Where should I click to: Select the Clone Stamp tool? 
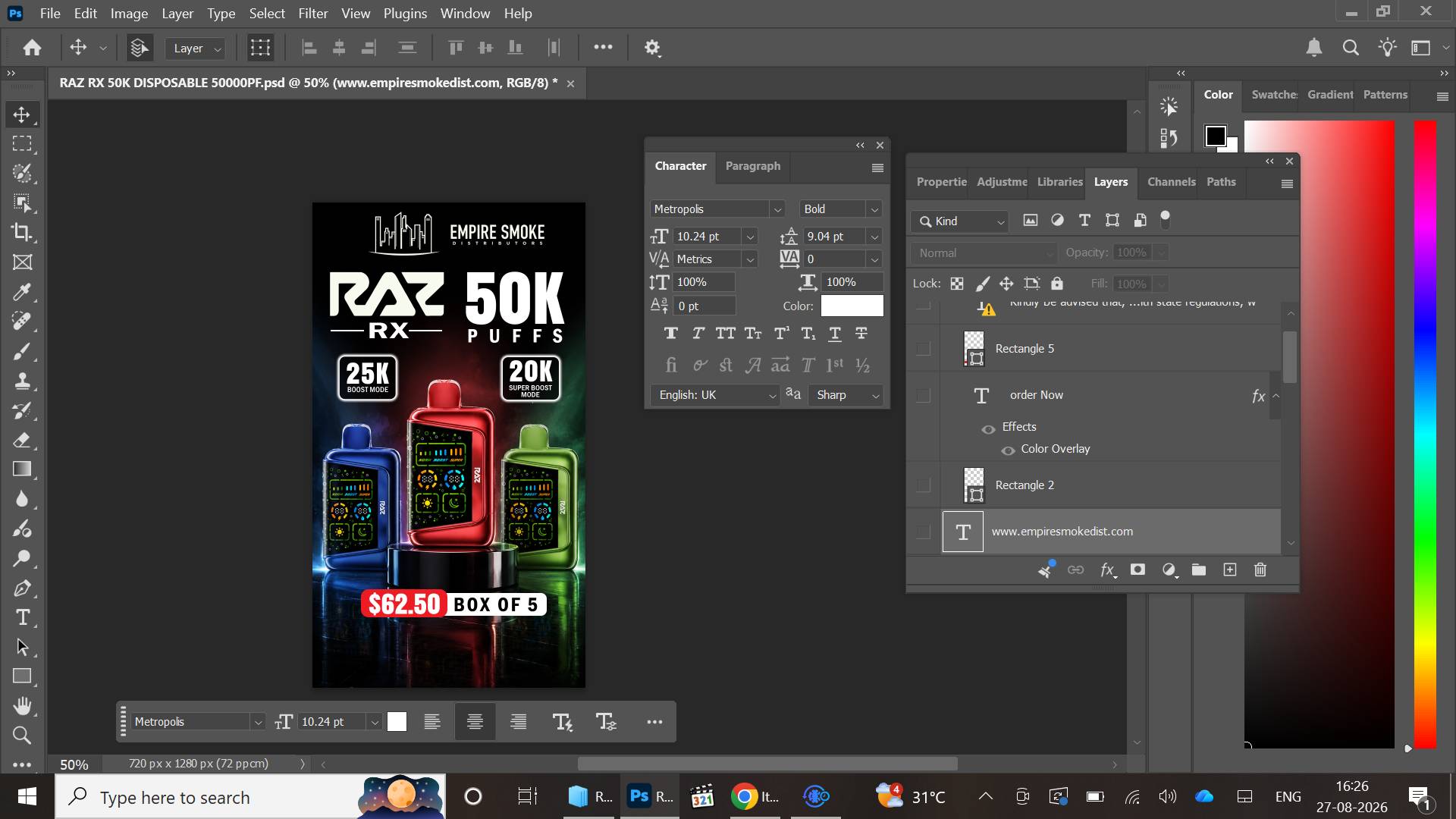[x=22, y=381]
